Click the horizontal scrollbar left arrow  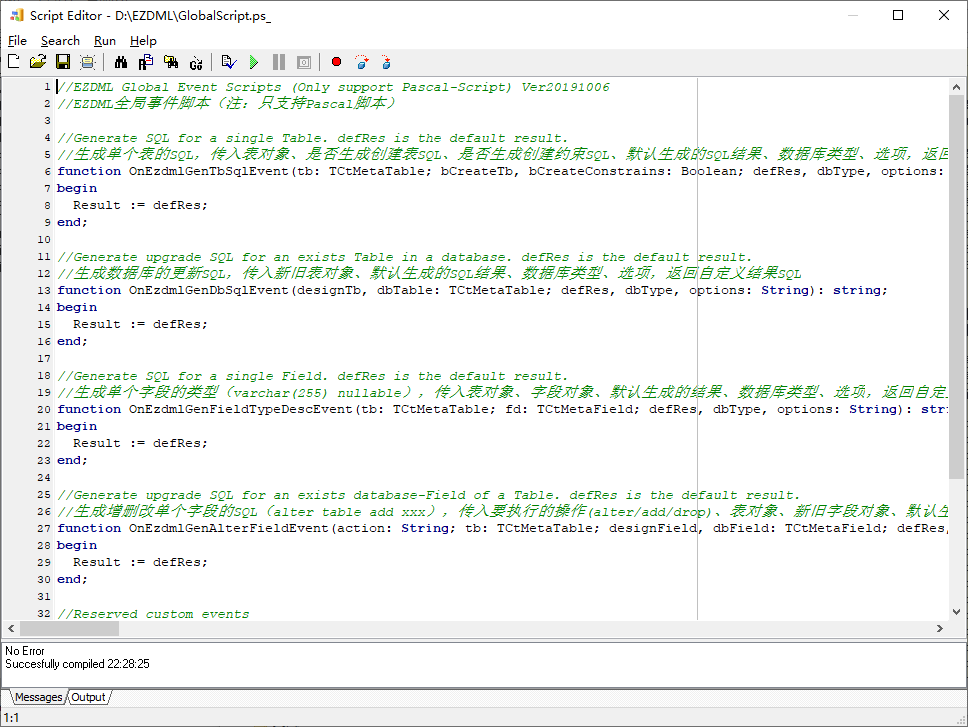(x=11, y=628)
